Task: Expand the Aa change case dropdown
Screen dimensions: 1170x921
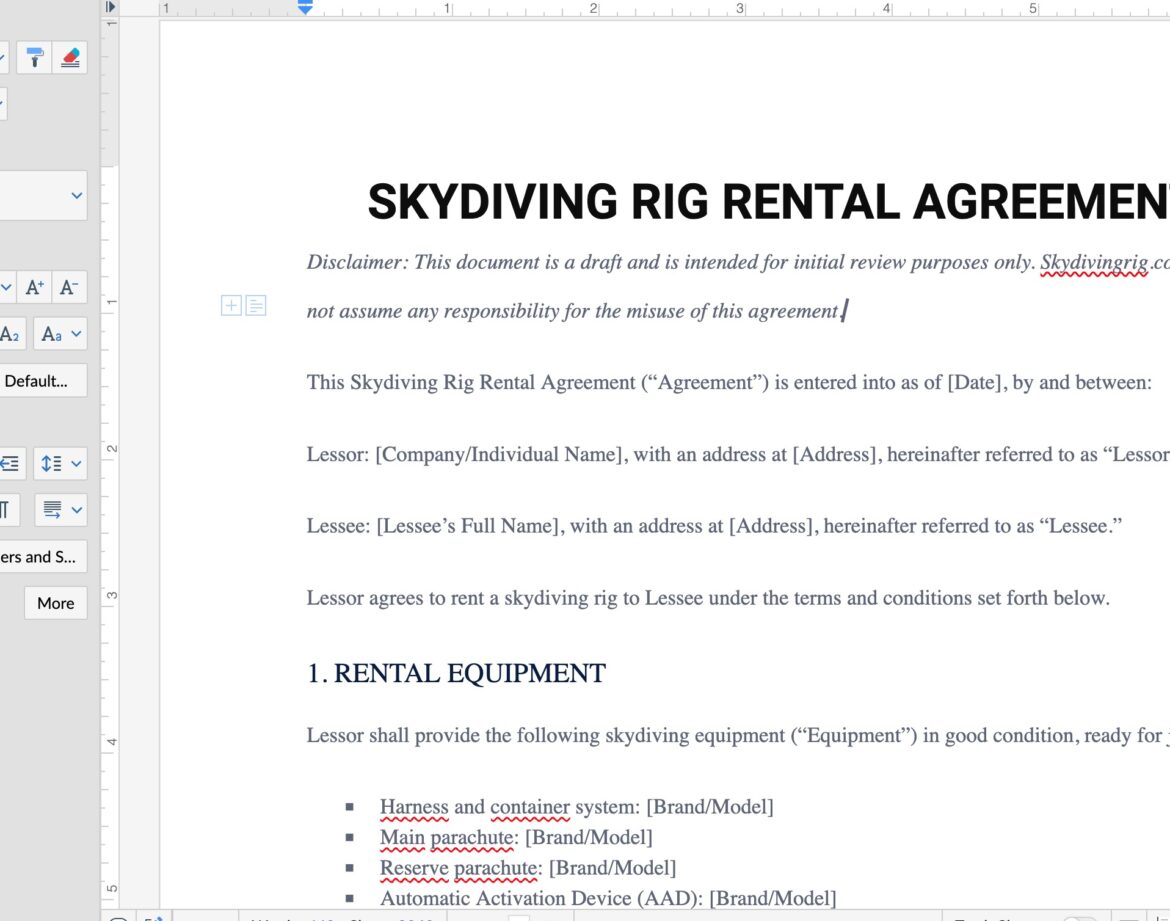Action: coord(61,334)
